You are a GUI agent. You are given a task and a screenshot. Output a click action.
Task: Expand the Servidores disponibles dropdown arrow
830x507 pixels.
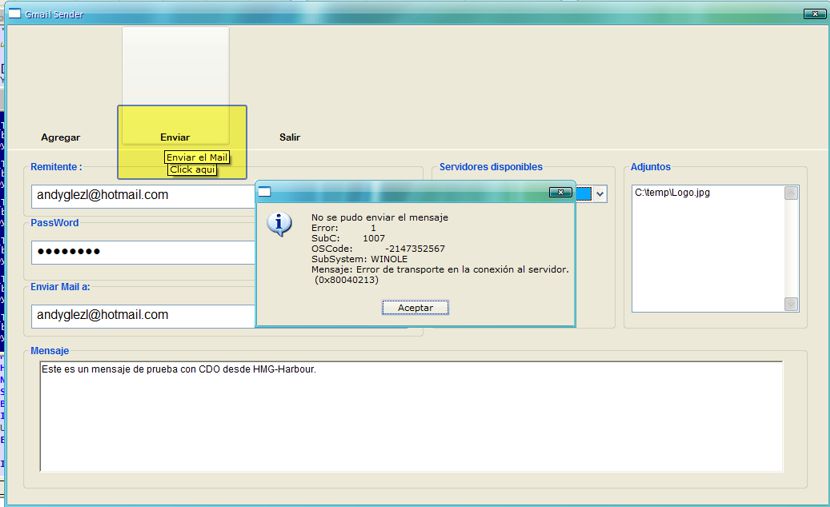600,194
